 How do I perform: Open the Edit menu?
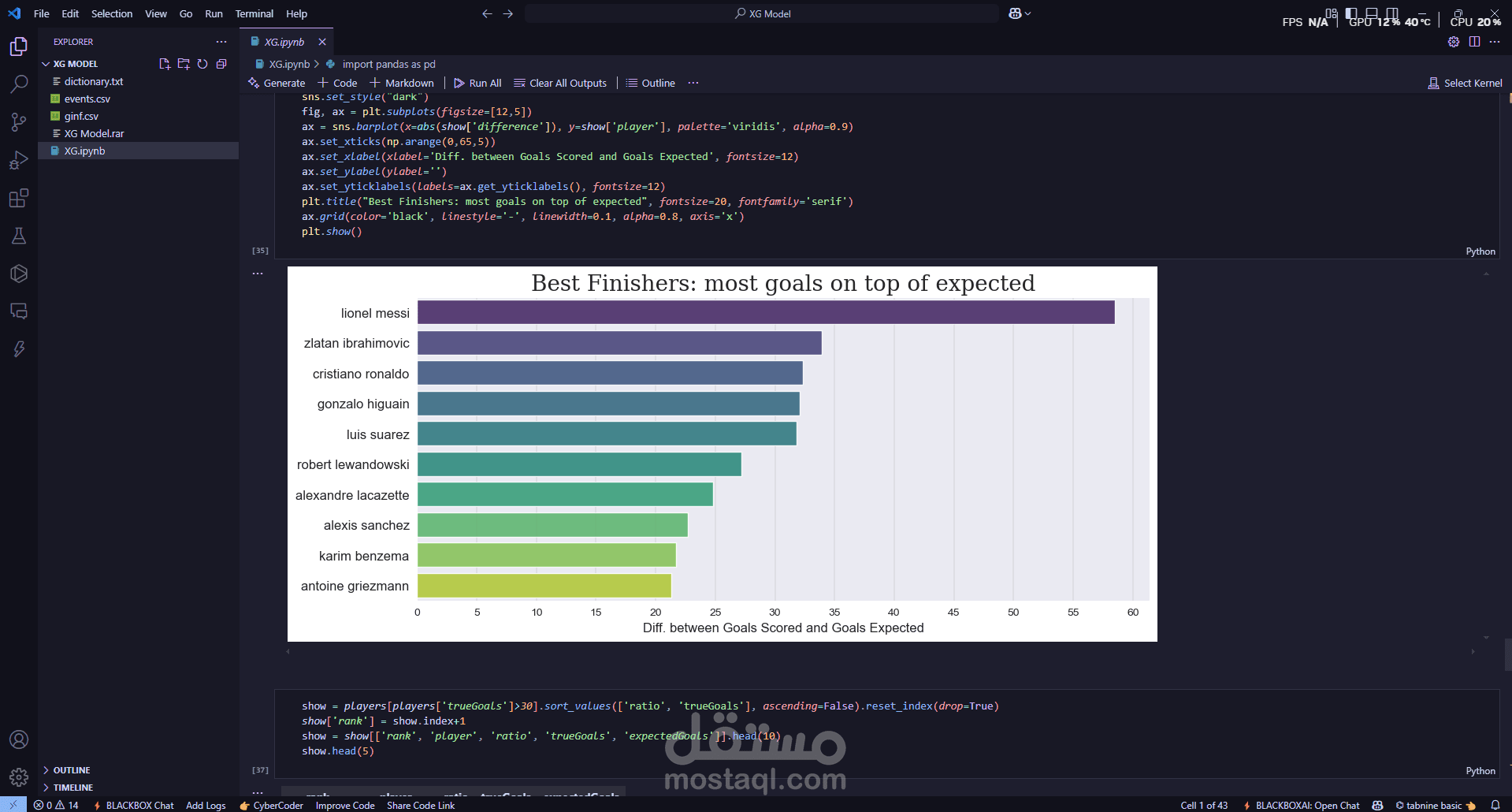pos(70,13)
